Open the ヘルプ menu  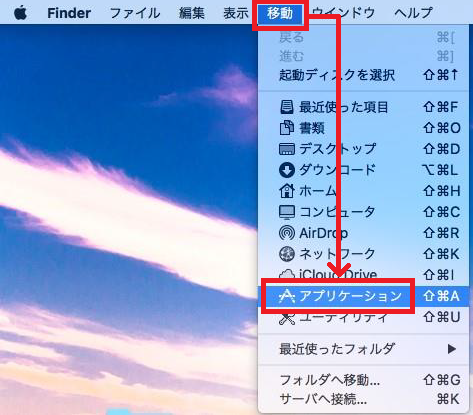[x=413, y=13]
